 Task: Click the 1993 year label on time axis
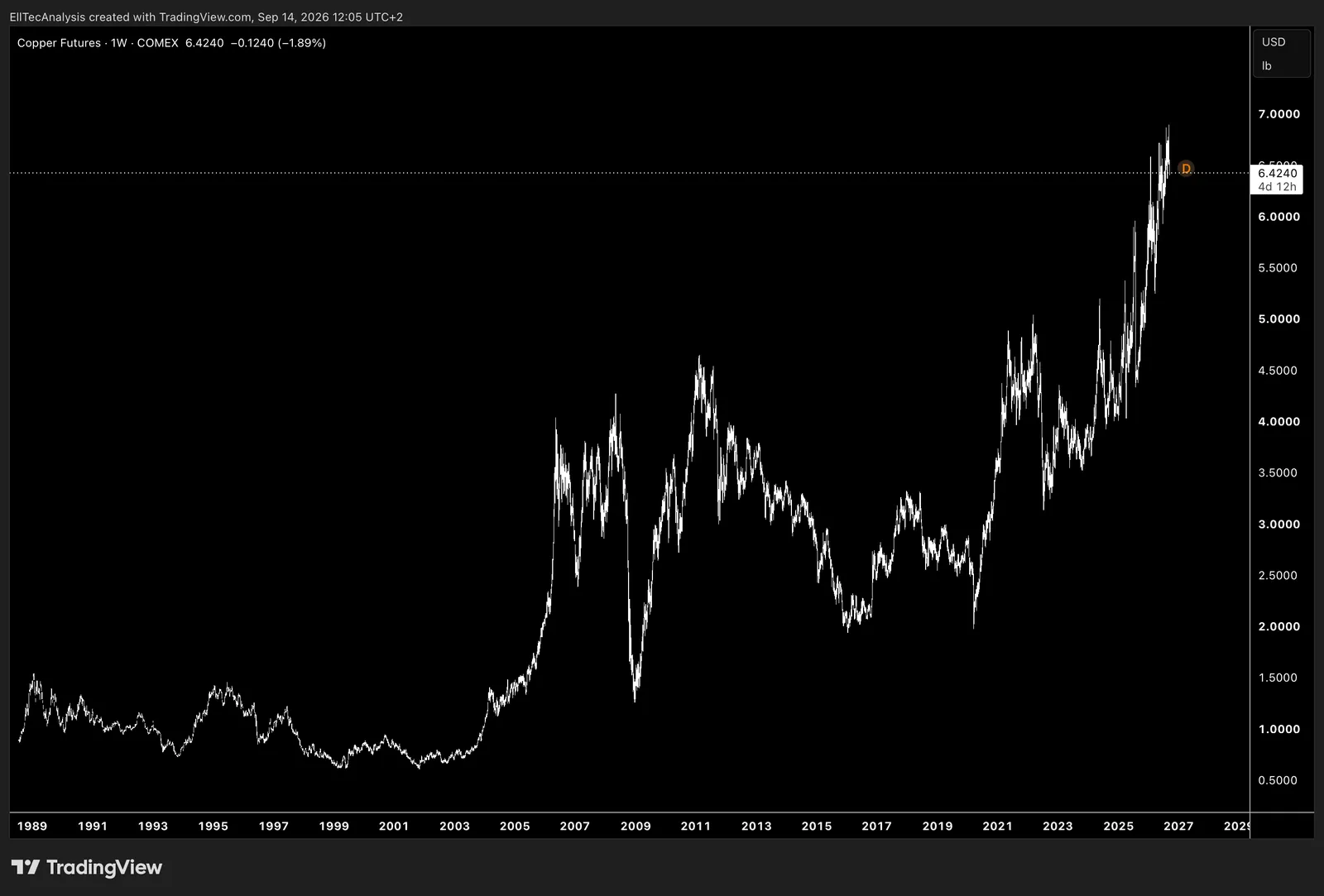(x=153, y=826)
